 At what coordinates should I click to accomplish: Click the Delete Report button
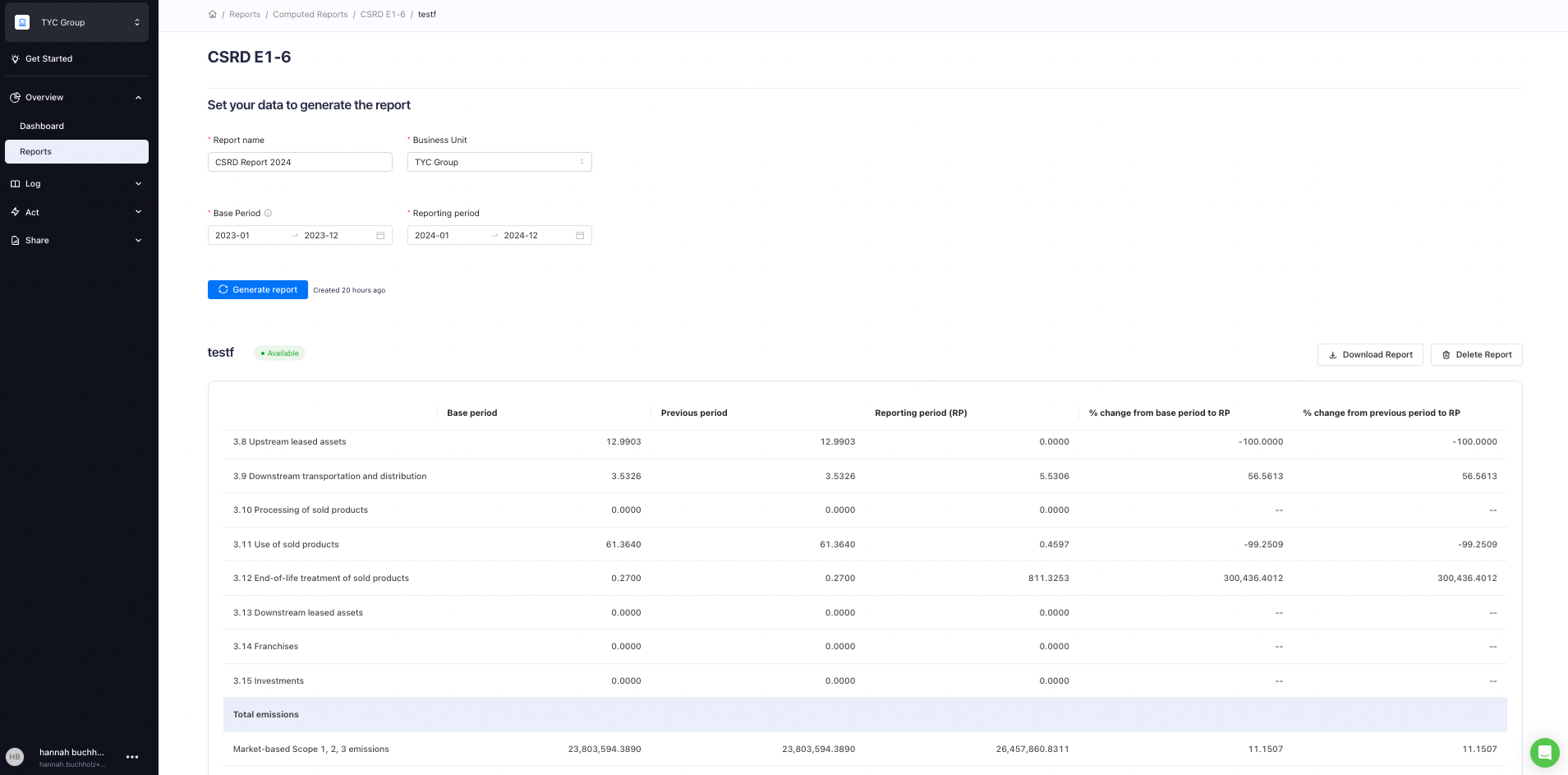(x=1476, y=354)
